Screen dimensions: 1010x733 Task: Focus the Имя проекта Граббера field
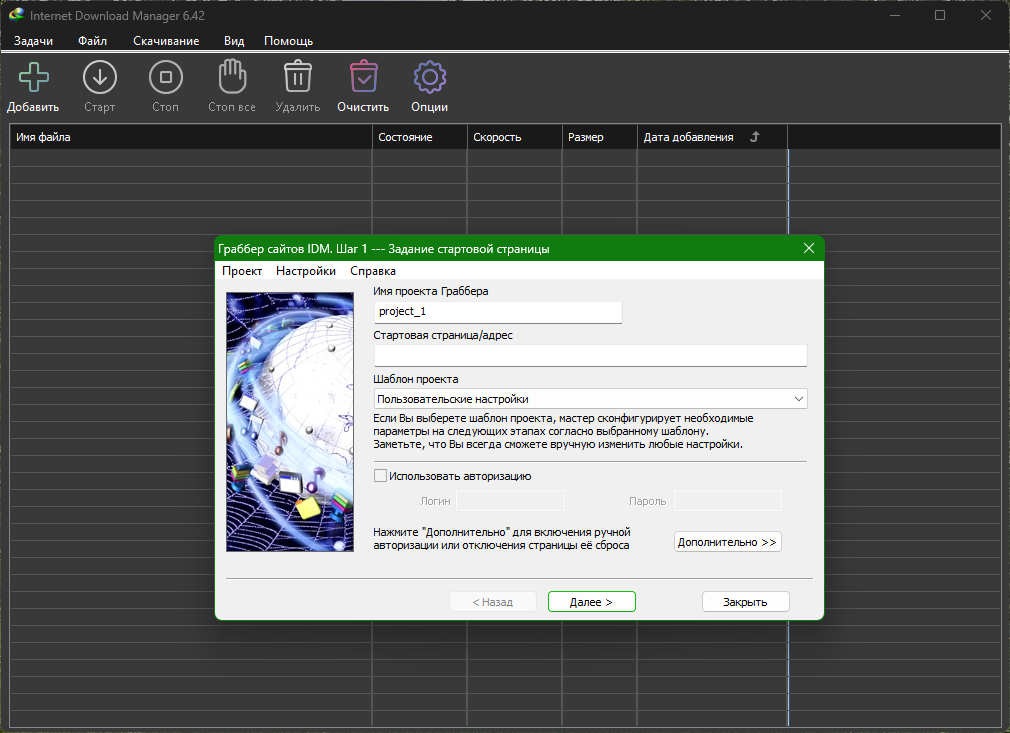(x=497, y=312)
